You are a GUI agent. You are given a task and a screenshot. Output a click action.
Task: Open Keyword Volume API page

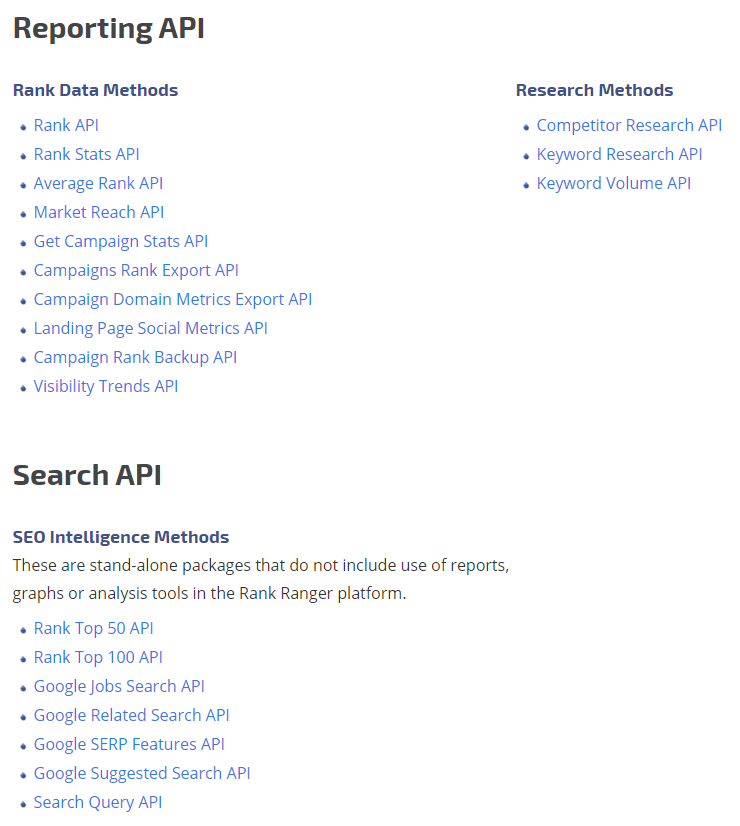point(614,183)
